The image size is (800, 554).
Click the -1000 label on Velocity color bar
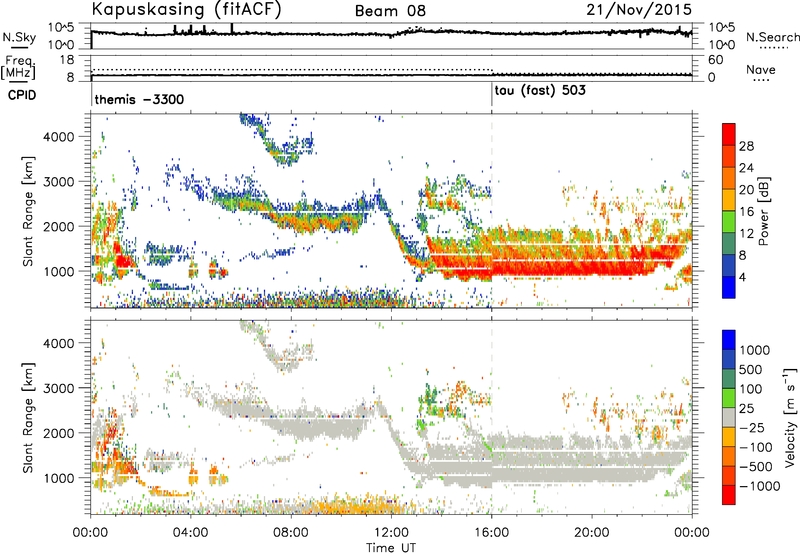pos(759,486)
